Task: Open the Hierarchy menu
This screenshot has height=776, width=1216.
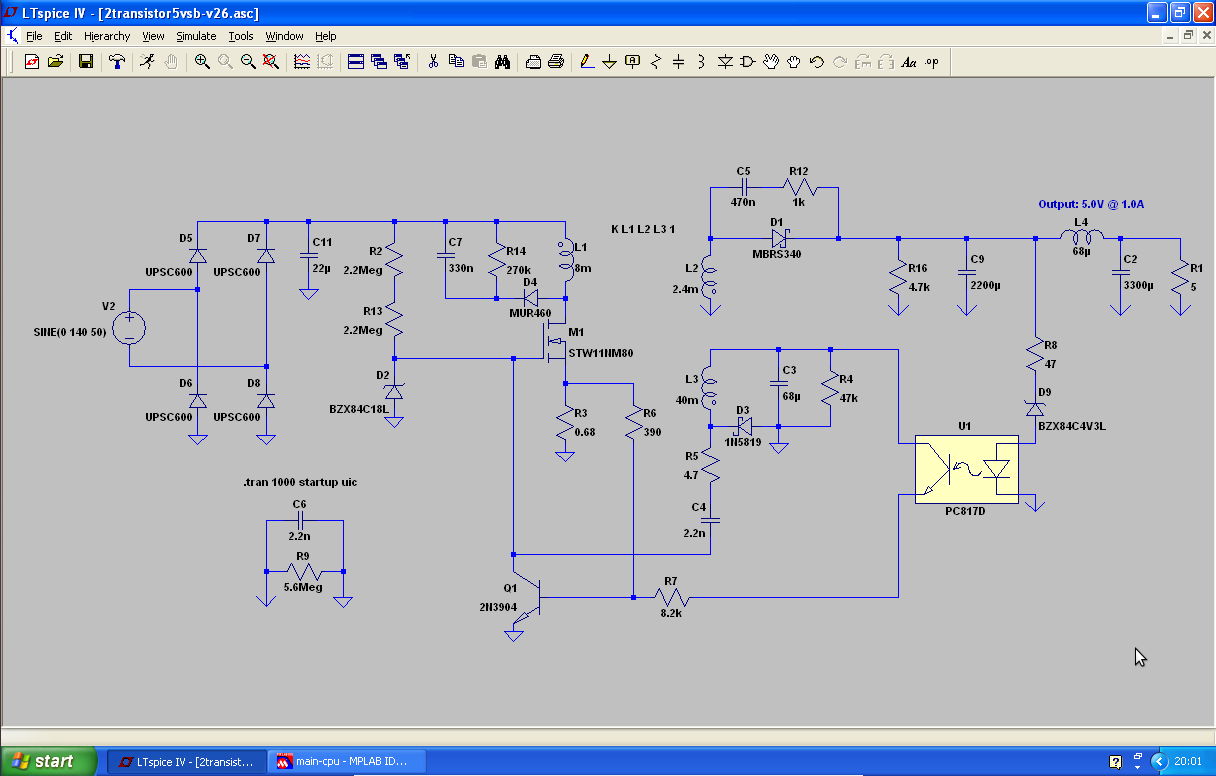Action: 107,36
